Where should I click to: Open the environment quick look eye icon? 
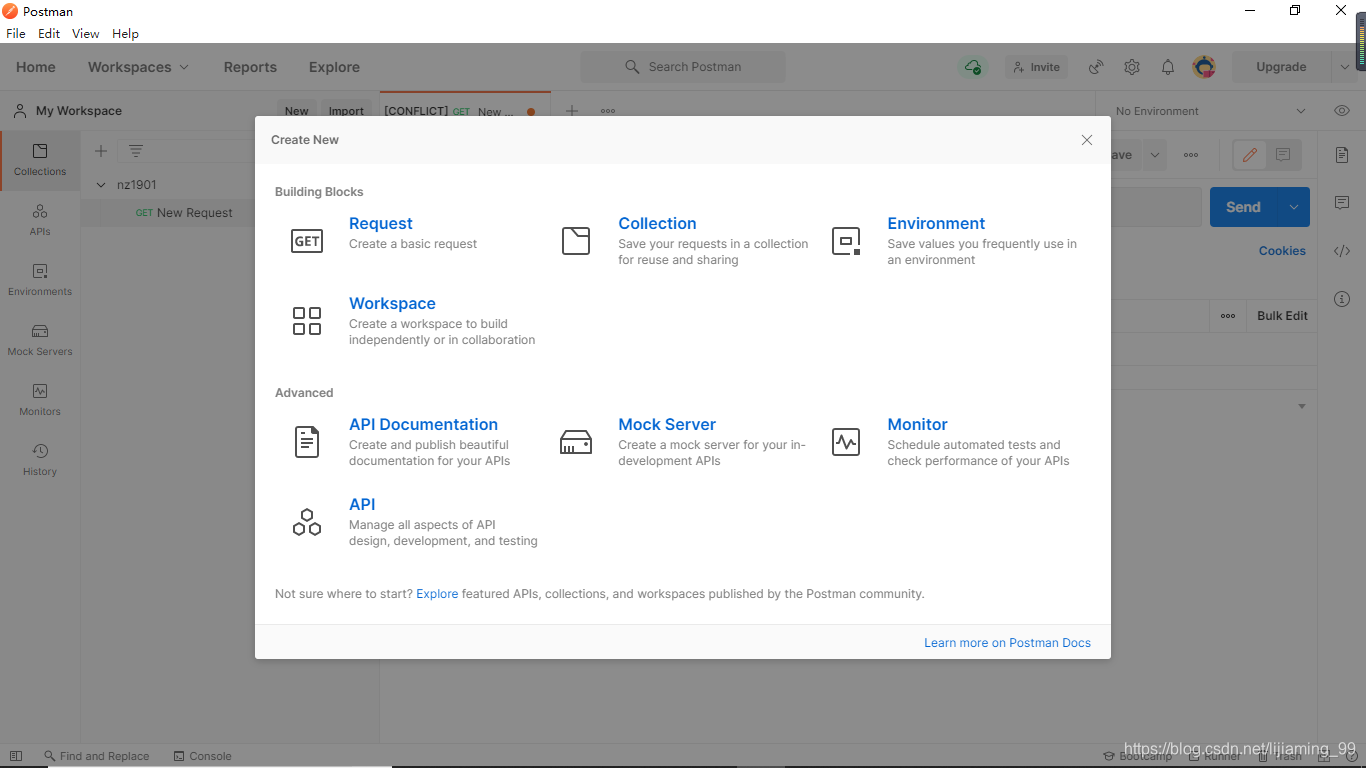[x=1342, y=111]
